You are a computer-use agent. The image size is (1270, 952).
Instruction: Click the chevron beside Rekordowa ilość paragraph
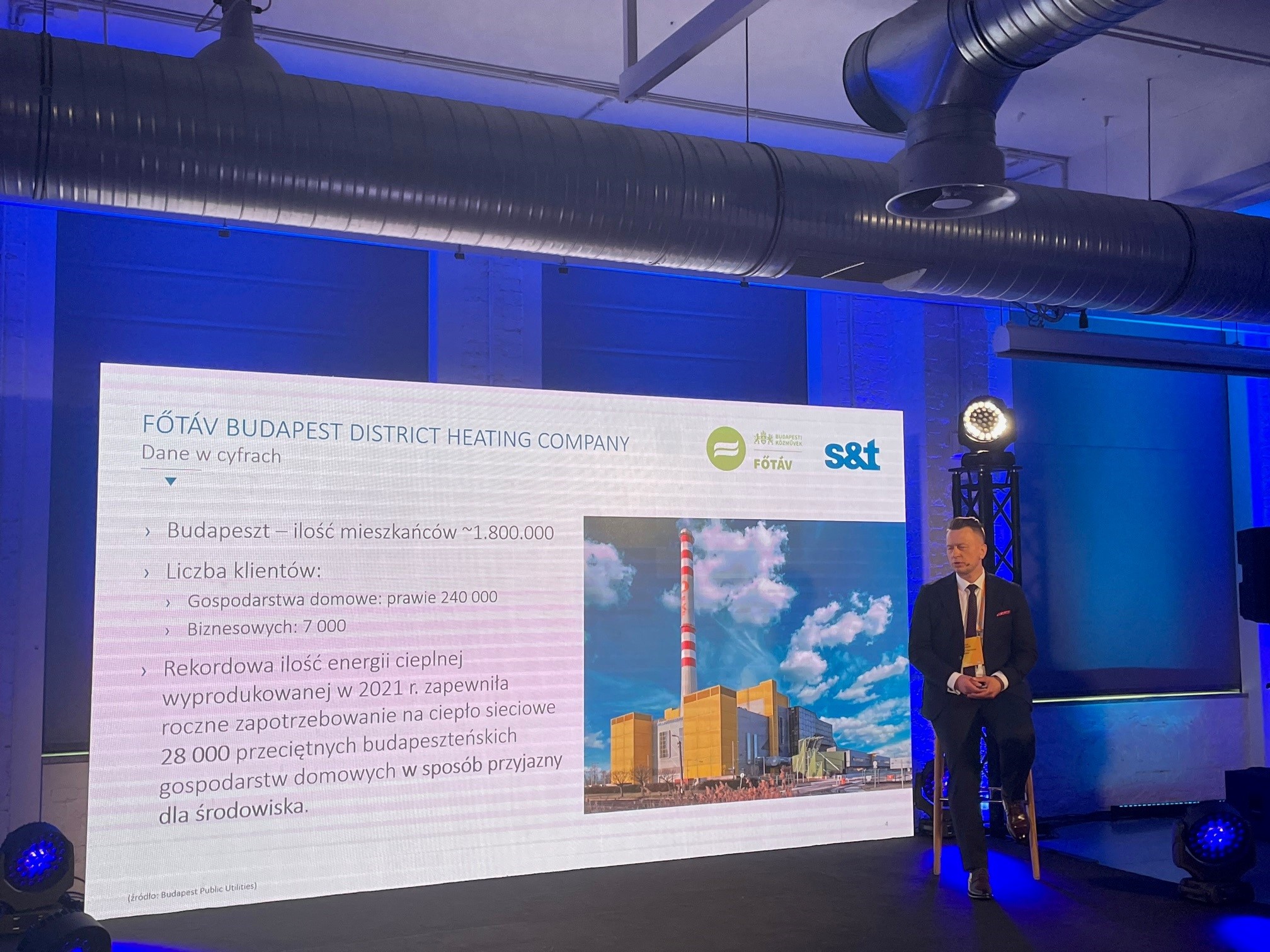coord(144,671)
